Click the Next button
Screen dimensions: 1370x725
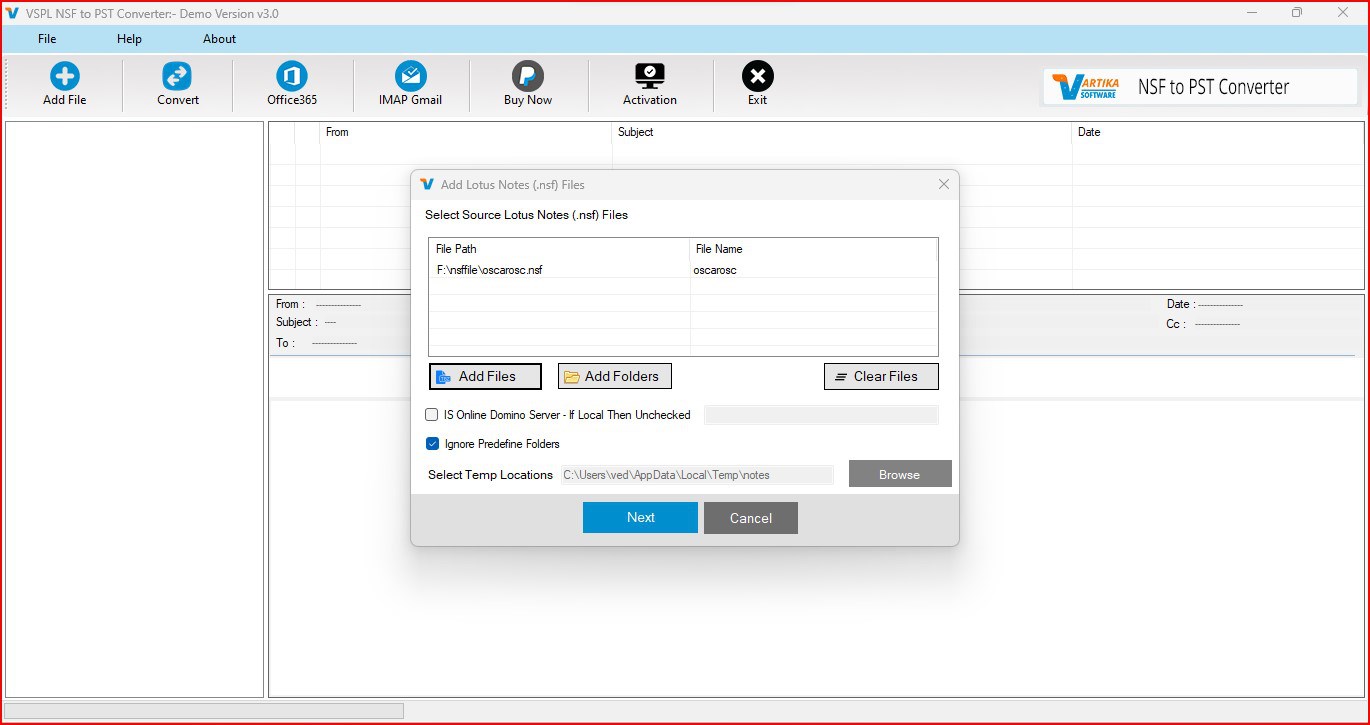click(639, 517)
